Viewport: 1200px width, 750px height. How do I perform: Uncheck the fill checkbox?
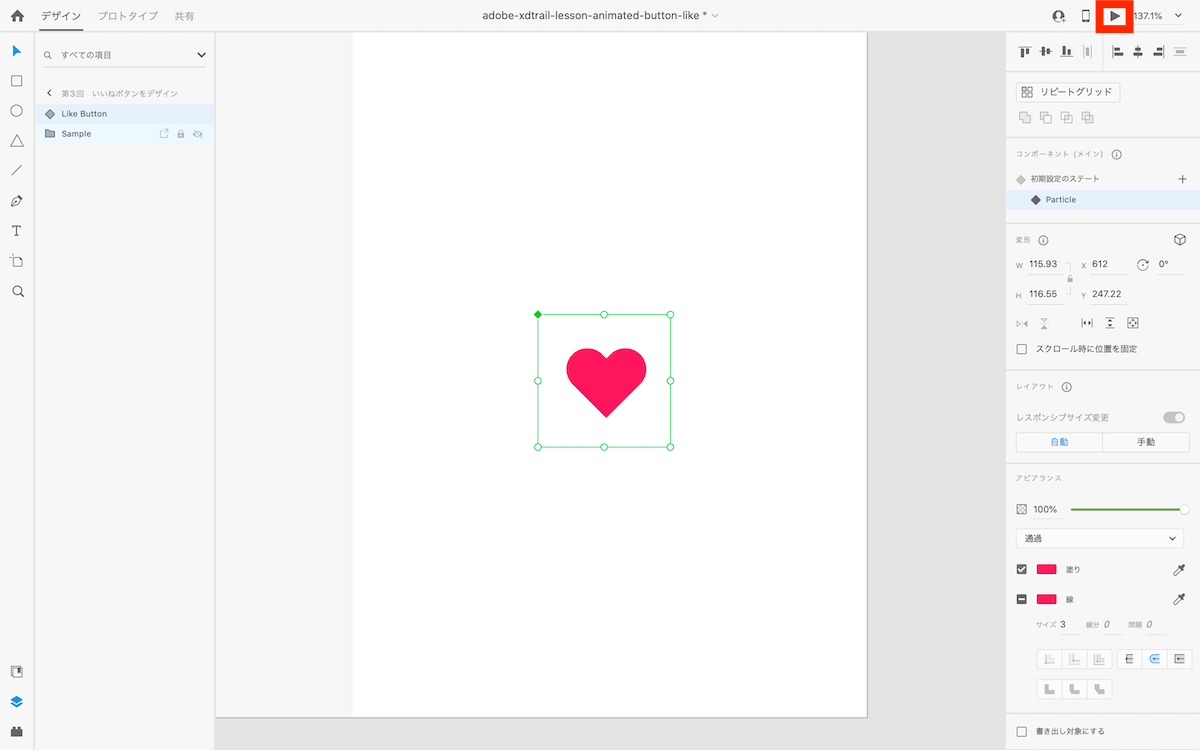1022,569
